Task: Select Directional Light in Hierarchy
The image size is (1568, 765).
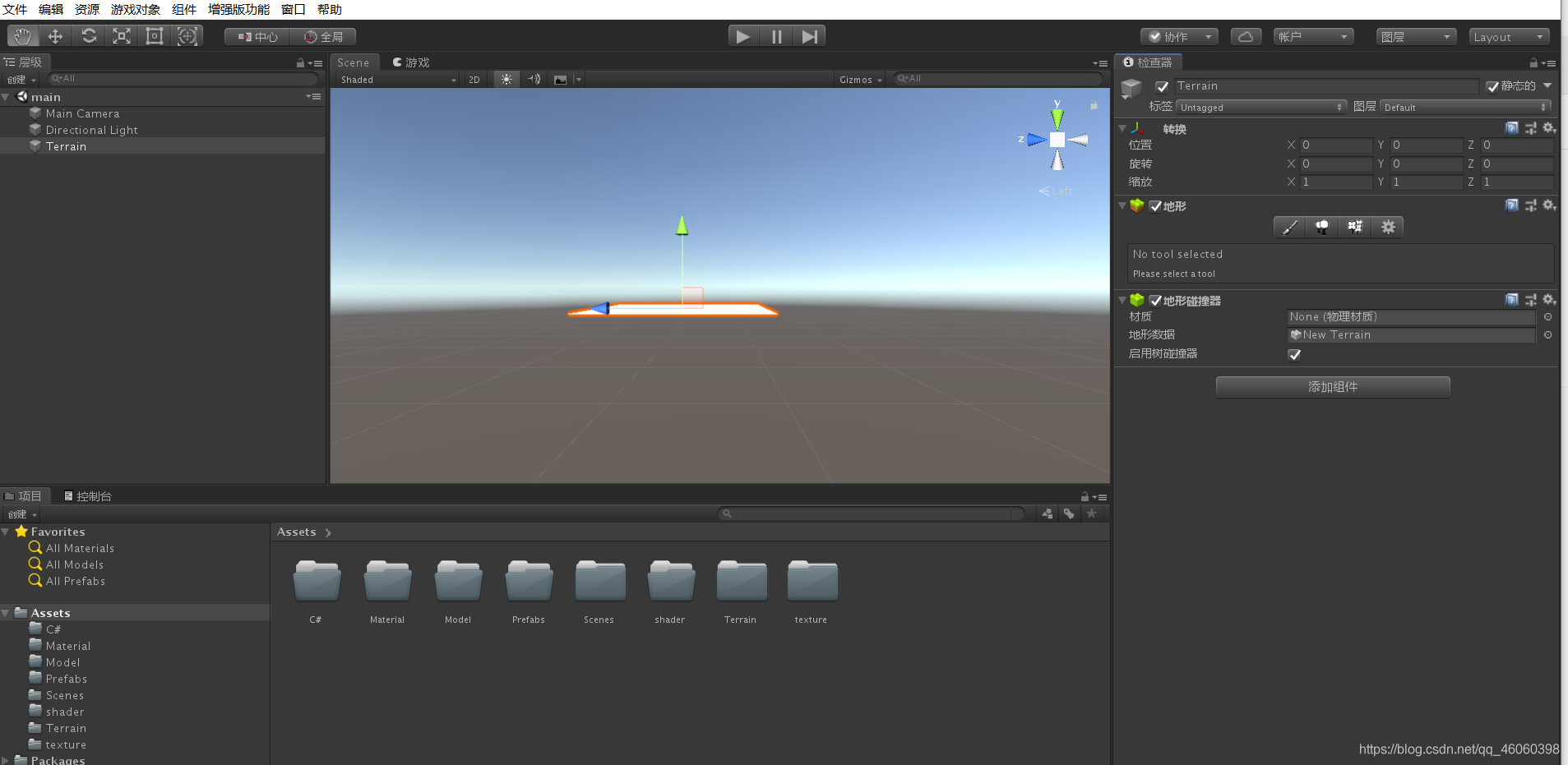Action: click(x=91, y=130)
